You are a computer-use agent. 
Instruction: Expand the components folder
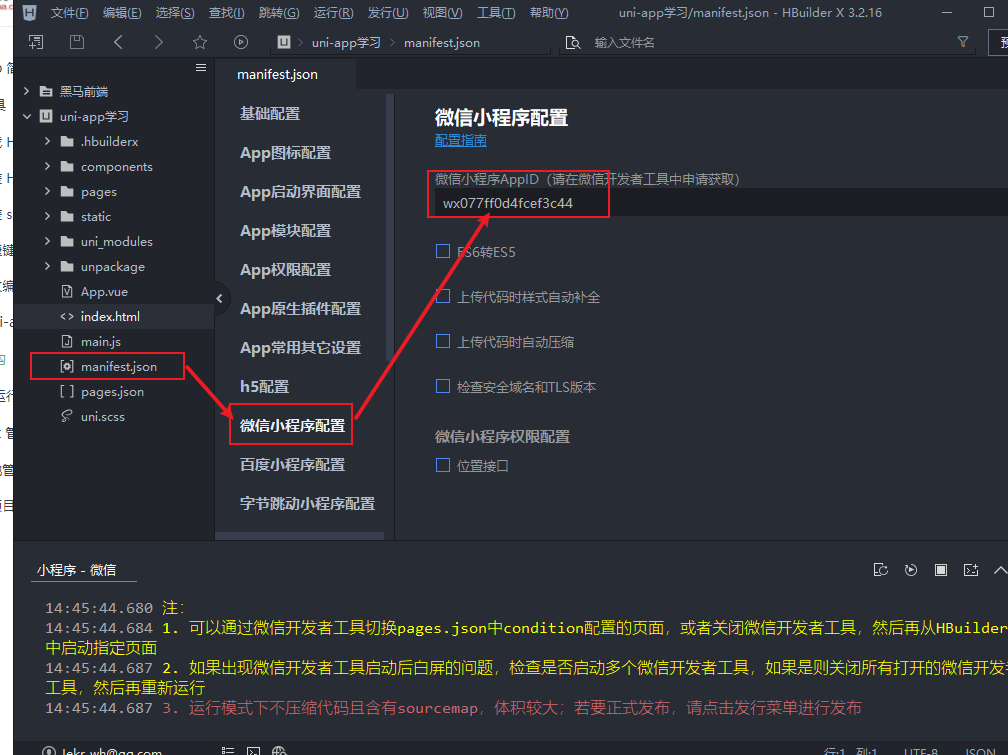[47, 167]
